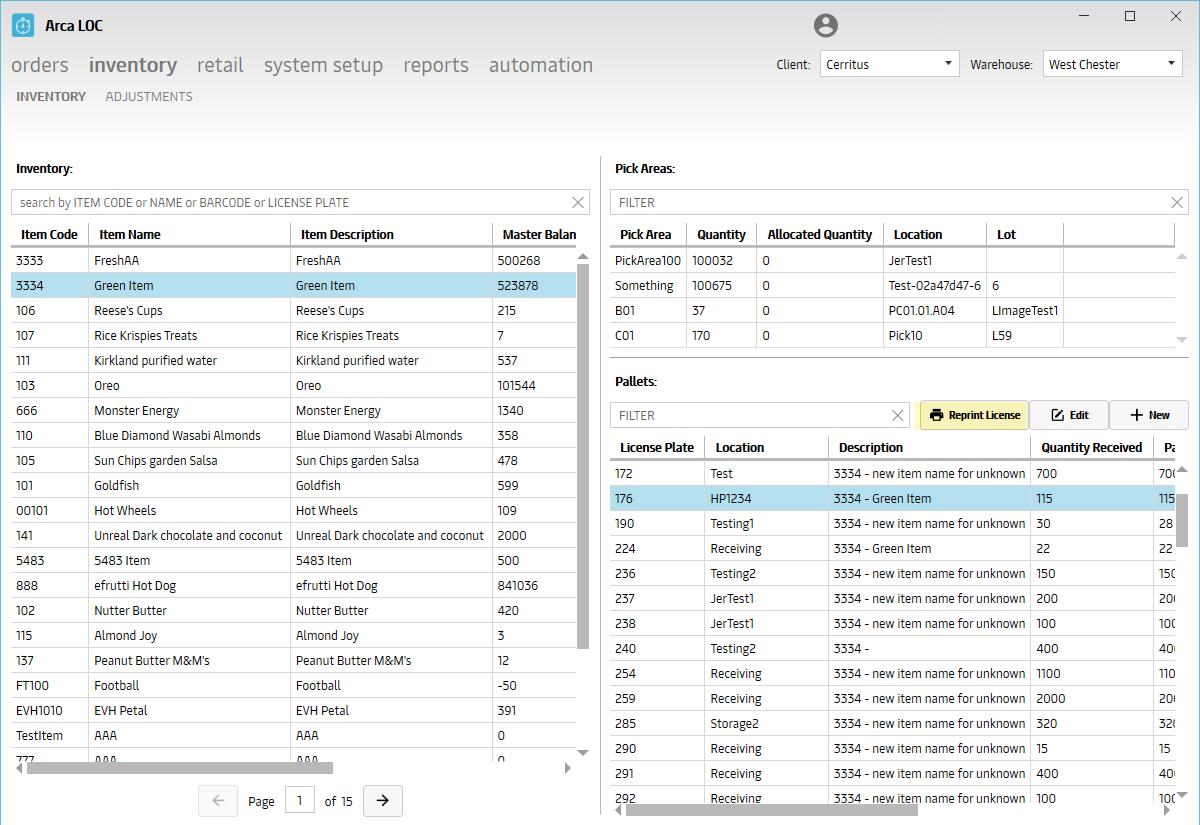Sort pallets by License Plate header
Viewport: 1200px width, 825px height.
pyautogui.click(x=657, y=448)
